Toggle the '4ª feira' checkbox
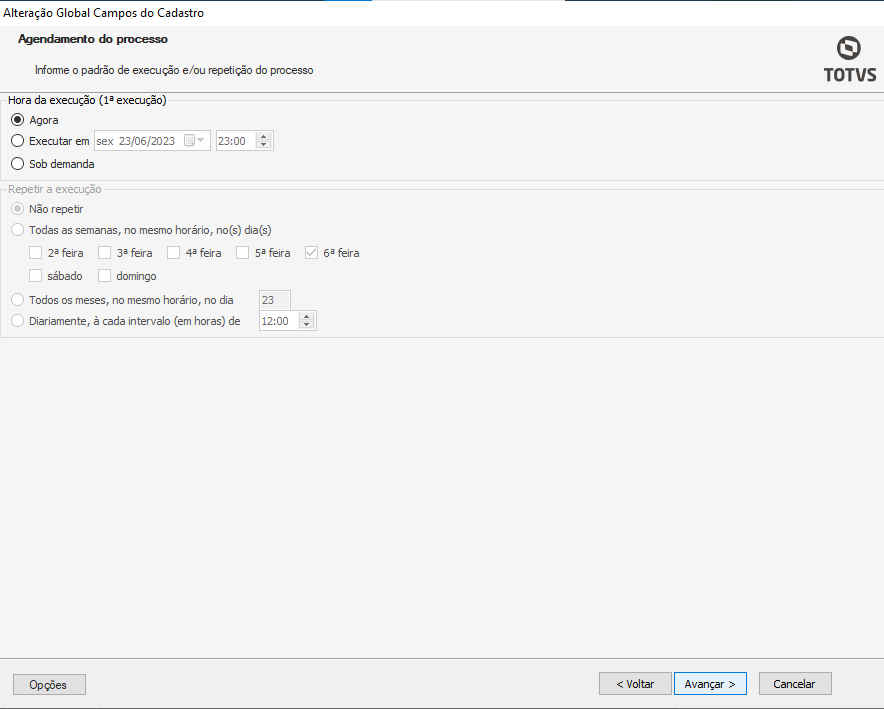 point(174,253)
